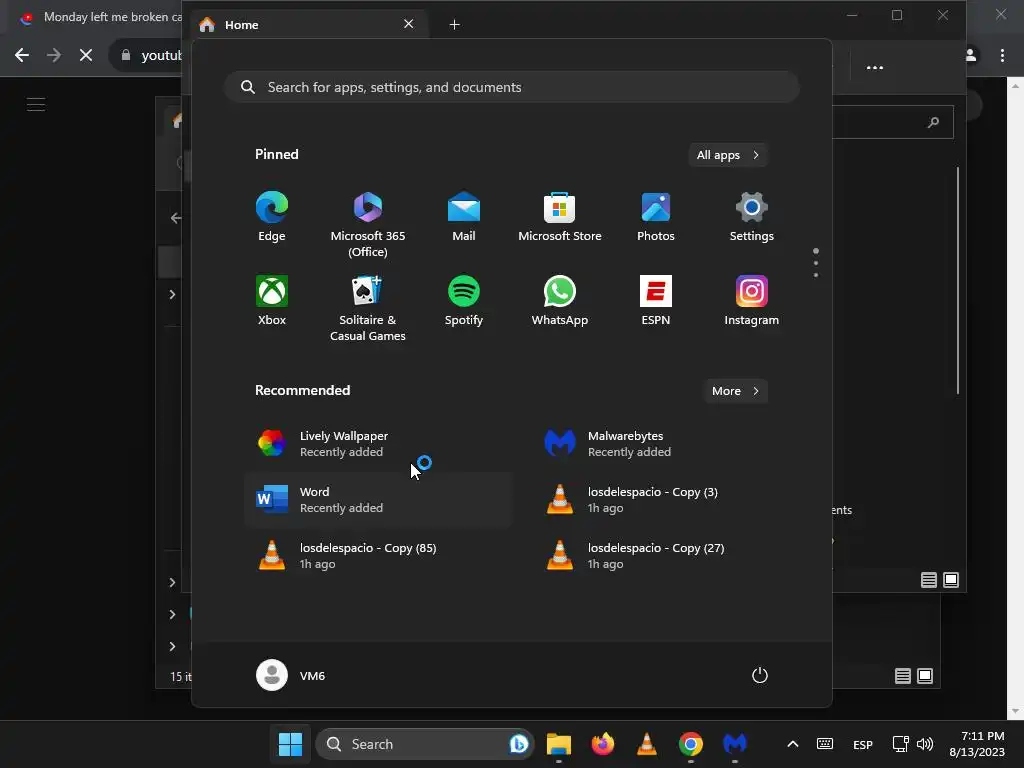Change ESP input language in tray
Image resolution: width=1024 pixels, height=768 pixels.
coord(863,744)
